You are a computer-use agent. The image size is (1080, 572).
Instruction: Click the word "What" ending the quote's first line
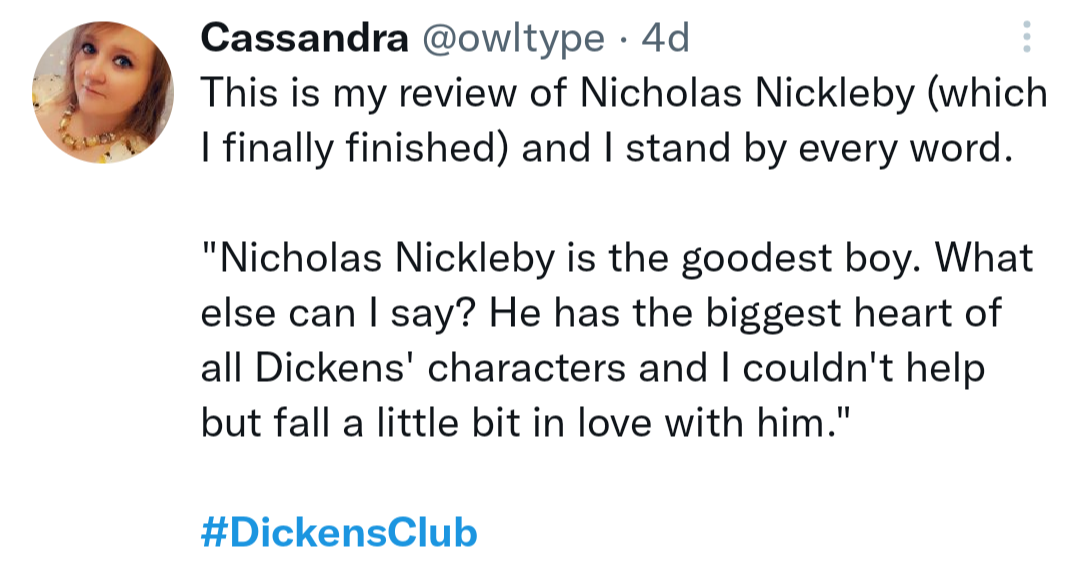[x=983, y=258]
